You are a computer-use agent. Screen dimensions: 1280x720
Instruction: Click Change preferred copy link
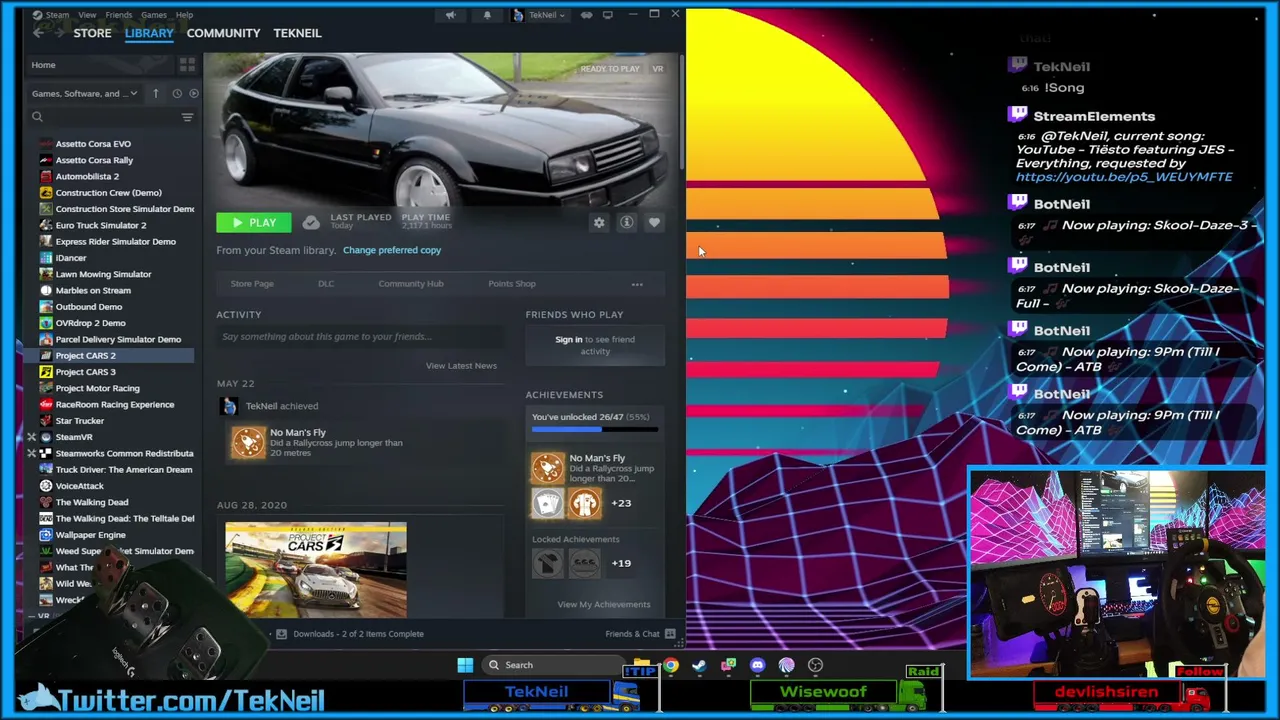(392, 250)
